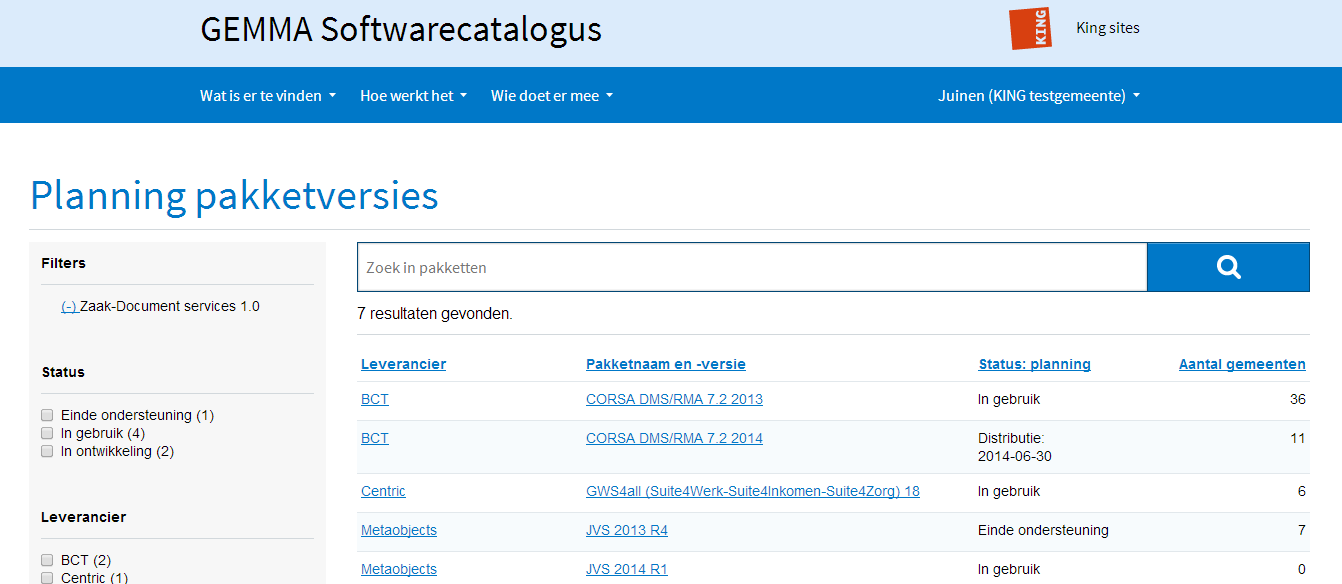
Task: Sort by Status: planning column
Action: tap(1034, 364)
